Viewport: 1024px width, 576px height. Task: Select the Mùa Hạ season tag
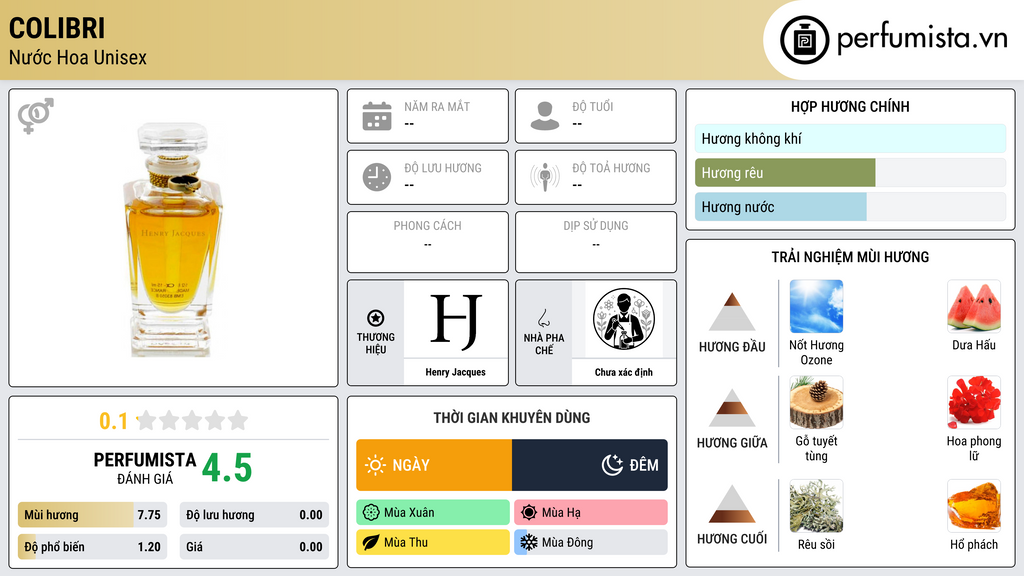point(590,513)
